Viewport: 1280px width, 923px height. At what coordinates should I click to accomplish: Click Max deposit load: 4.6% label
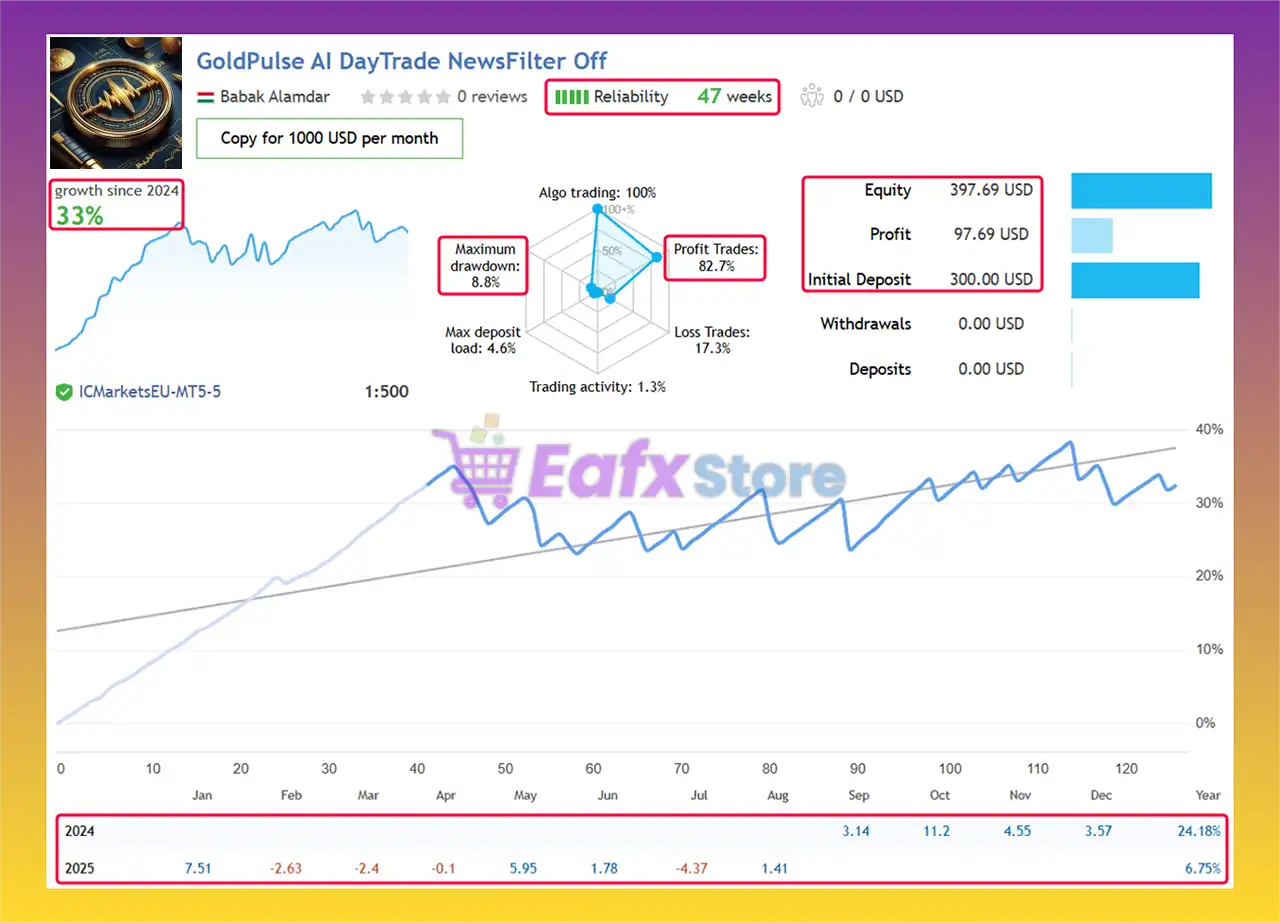point(481,340)
